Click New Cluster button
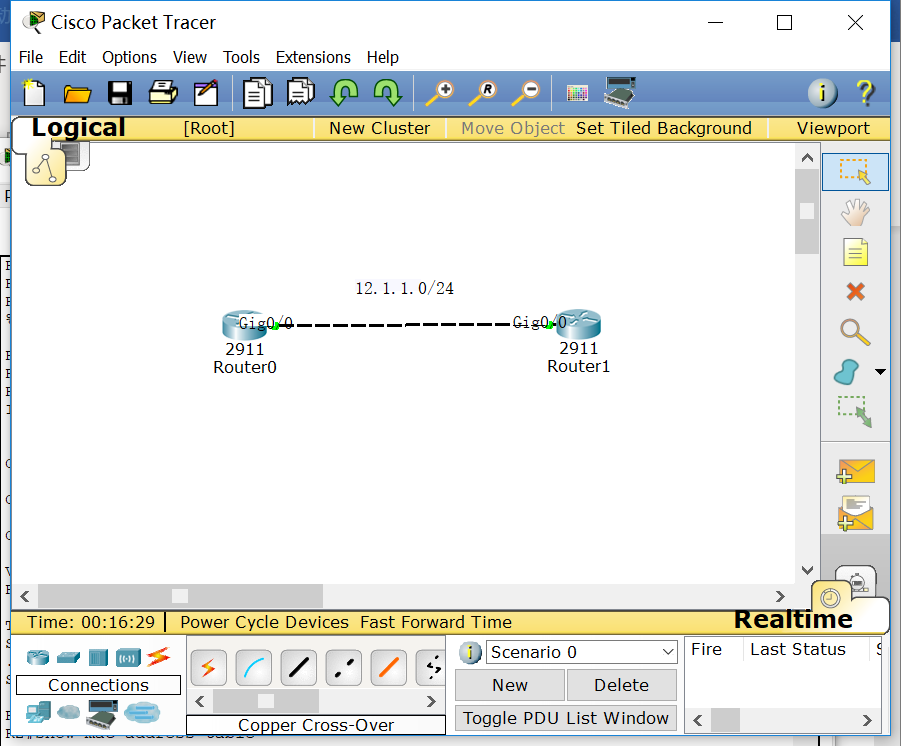Screen dimensions: 901x746 click(x=379, y=128)
